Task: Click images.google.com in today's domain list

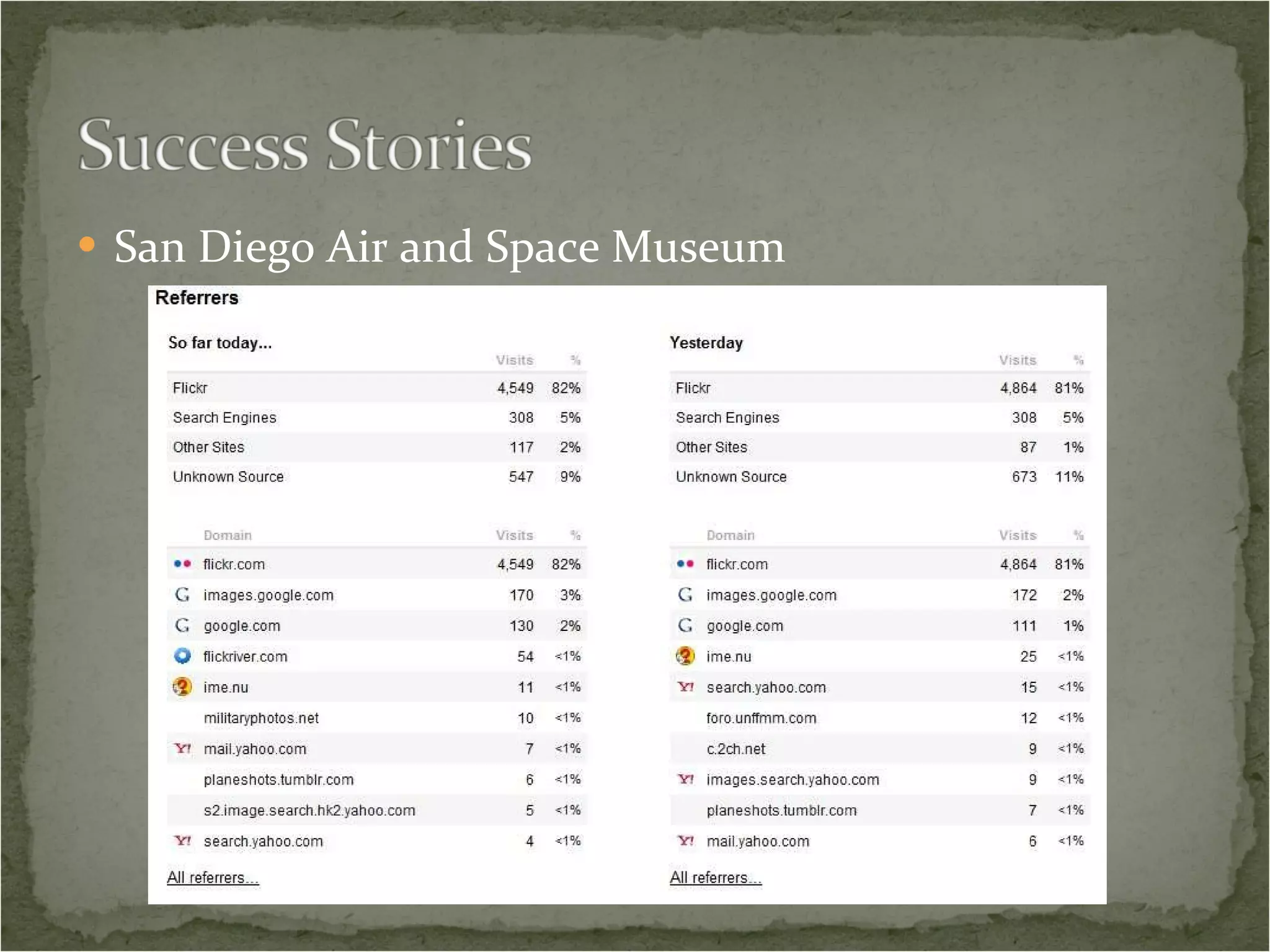Action: point(269,596)
